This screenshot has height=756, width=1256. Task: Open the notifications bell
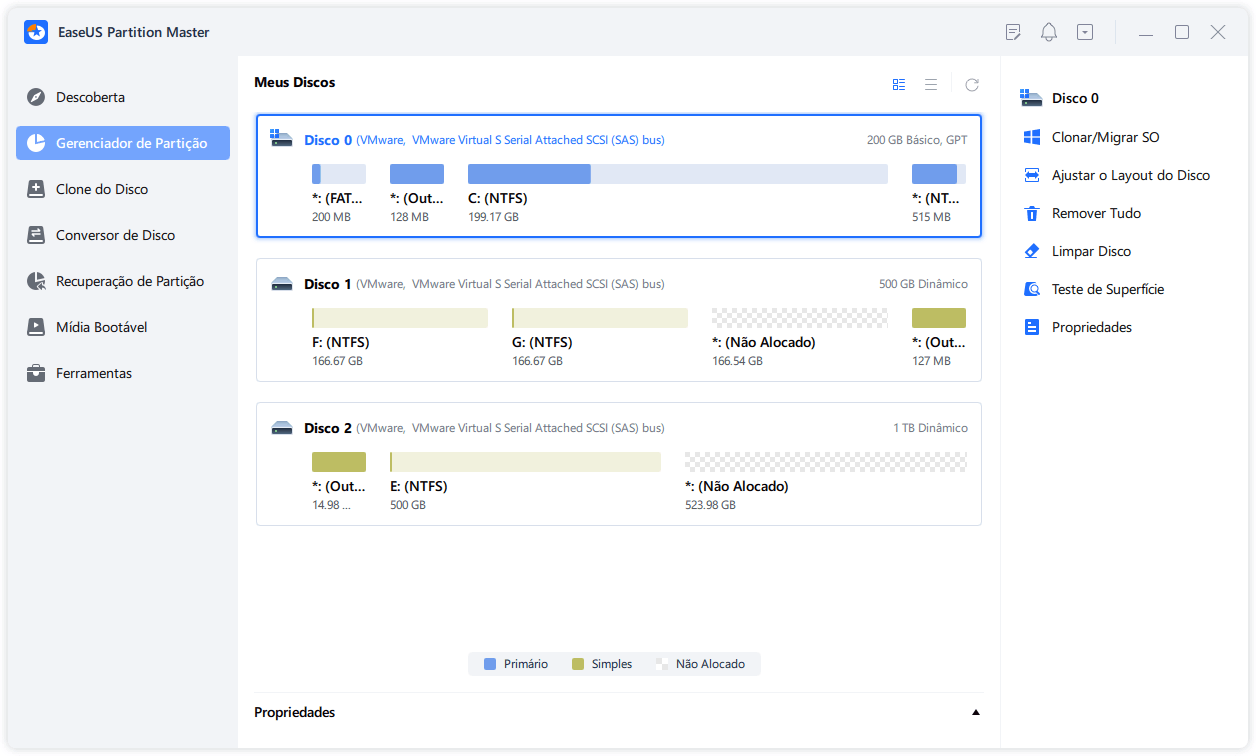coord(1048,32)
